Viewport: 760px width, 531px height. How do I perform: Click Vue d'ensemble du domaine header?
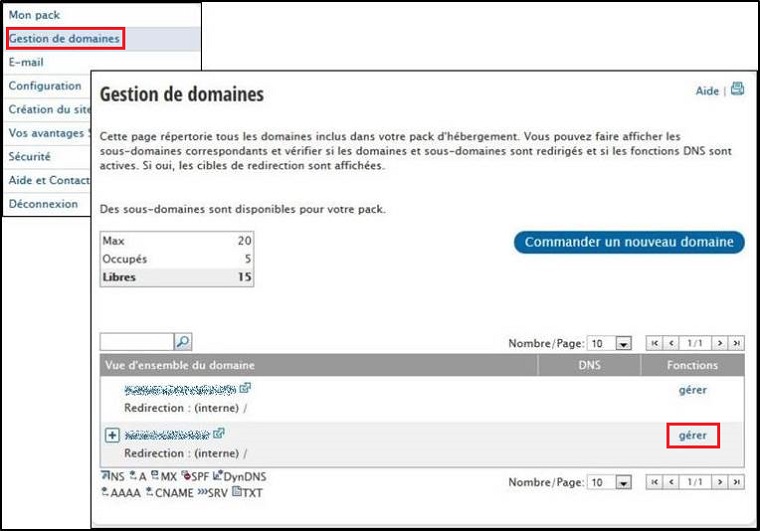pyautogui.click(x=180, y=365)
